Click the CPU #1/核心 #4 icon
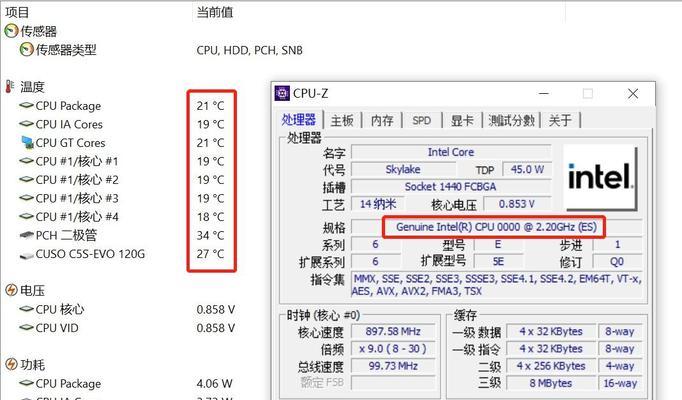Image resolution: width=682 pixels, height=400 pixels. (x=27, y=216)
